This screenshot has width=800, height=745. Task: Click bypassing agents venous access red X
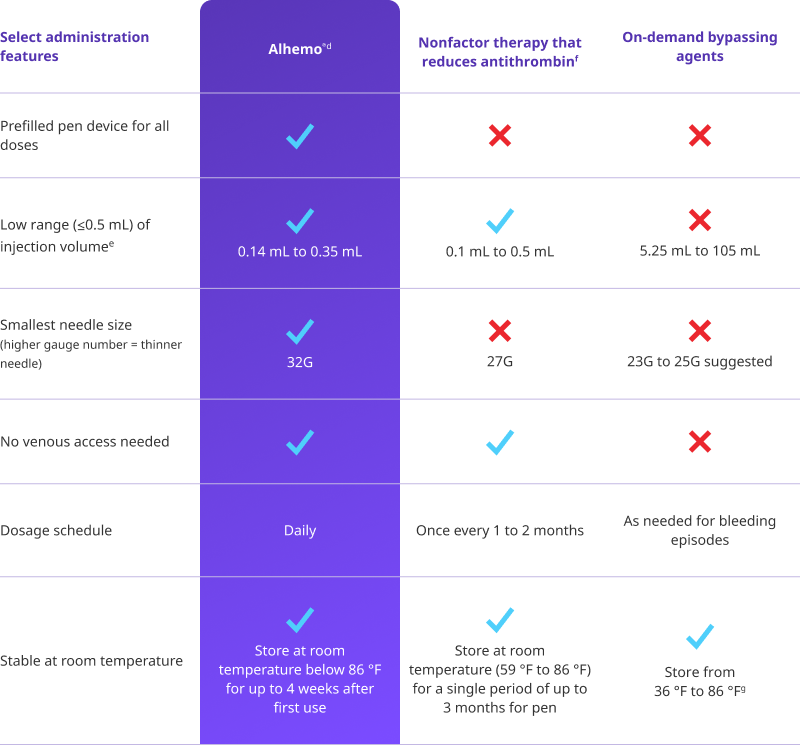click(699, 441)
